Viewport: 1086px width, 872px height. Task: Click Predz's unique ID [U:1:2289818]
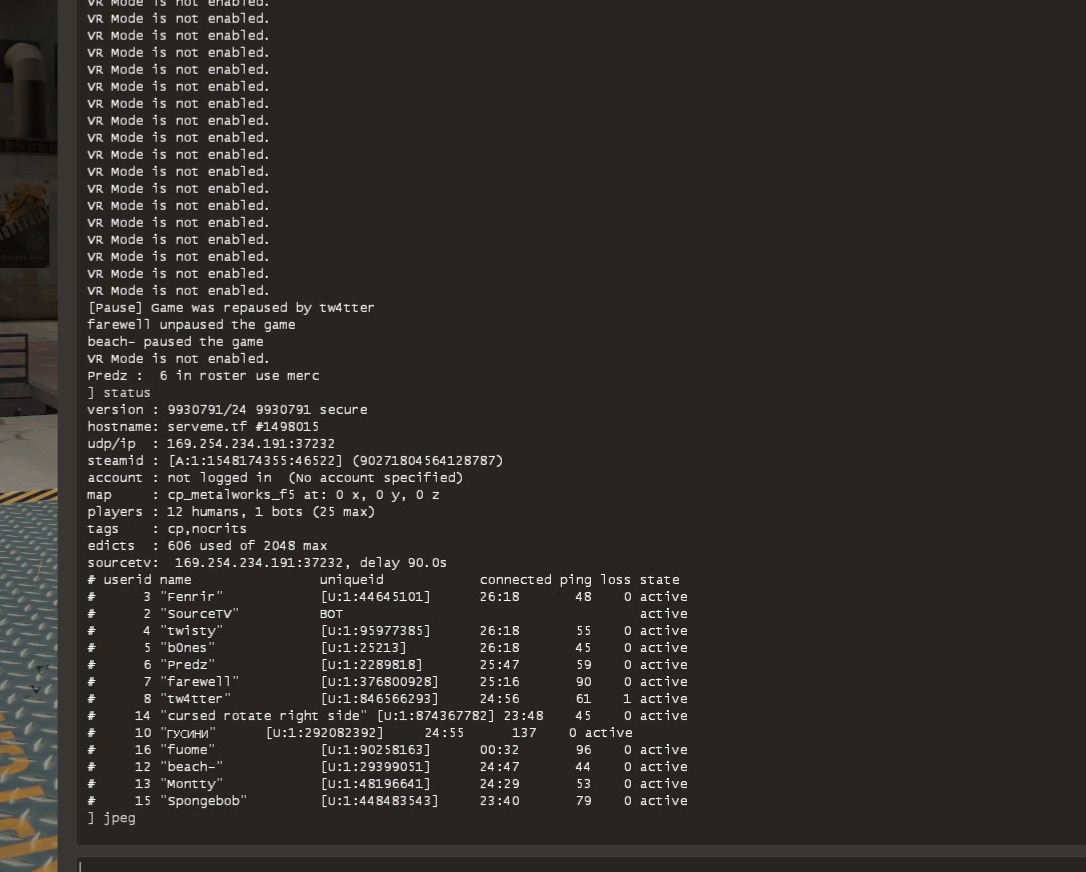click(370, 665)
